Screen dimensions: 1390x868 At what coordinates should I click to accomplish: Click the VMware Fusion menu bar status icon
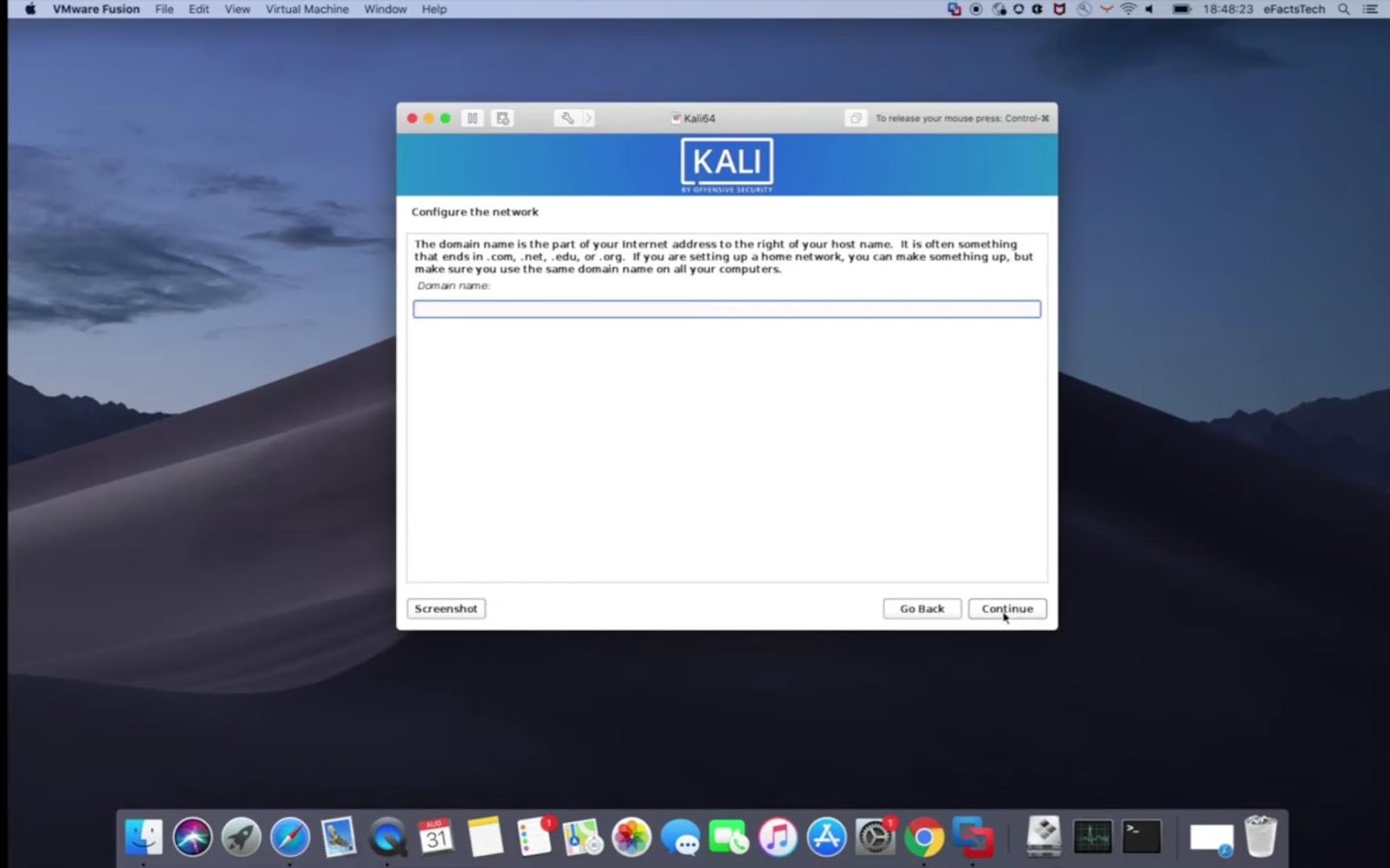(954, 9)
